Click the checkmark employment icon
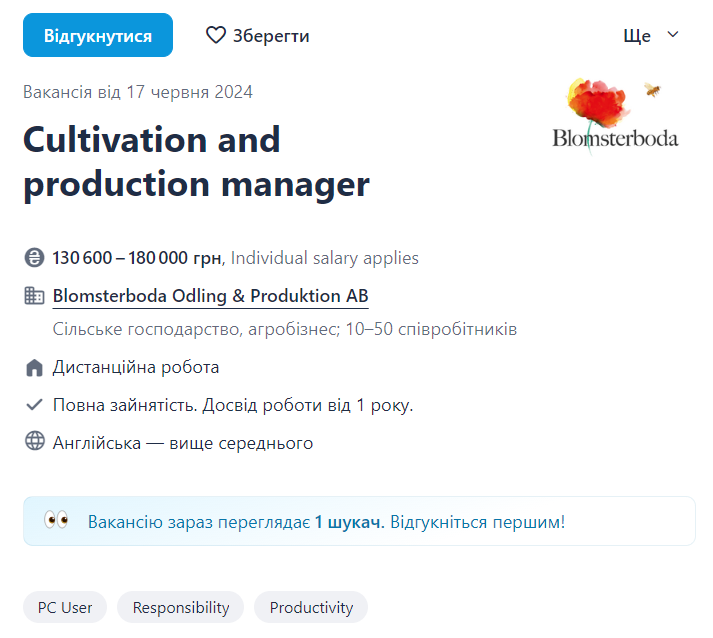Screen dimensions: 713x638 35,405
